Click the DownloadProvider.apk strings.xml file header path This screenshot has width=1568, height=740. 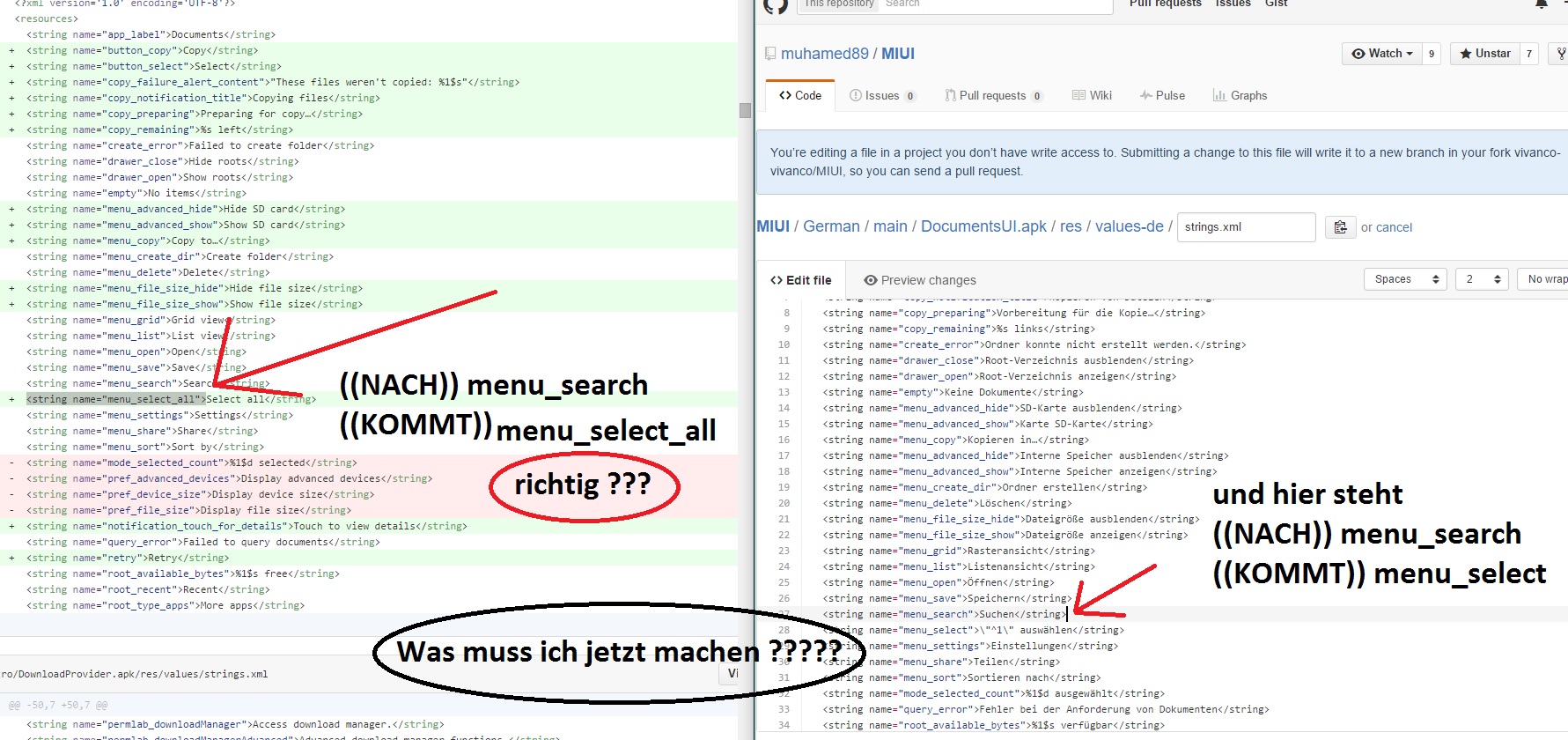pyautogui.click(x=134, y=674)
